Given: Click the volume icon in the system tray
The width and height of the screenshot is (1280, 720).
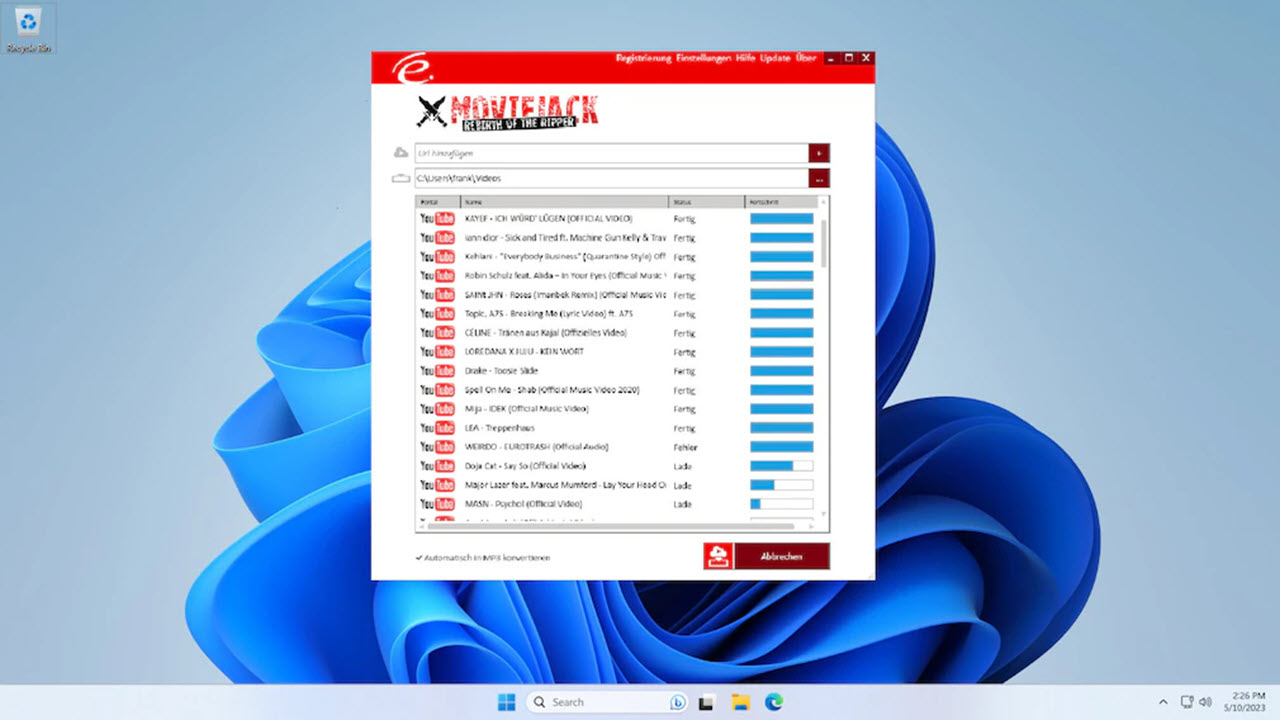Looking at the screenshot, I should click(x=1205, y=702).
